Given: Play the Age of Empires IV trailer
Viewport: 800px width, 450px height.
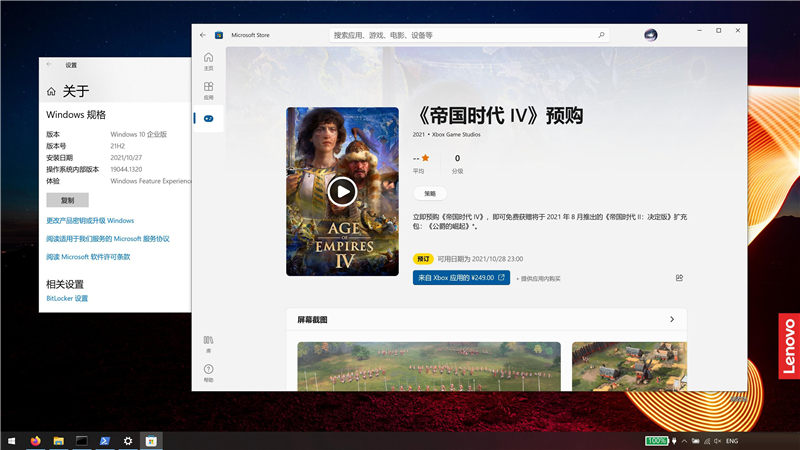Looking at the screenshot, I should [342, 190].
